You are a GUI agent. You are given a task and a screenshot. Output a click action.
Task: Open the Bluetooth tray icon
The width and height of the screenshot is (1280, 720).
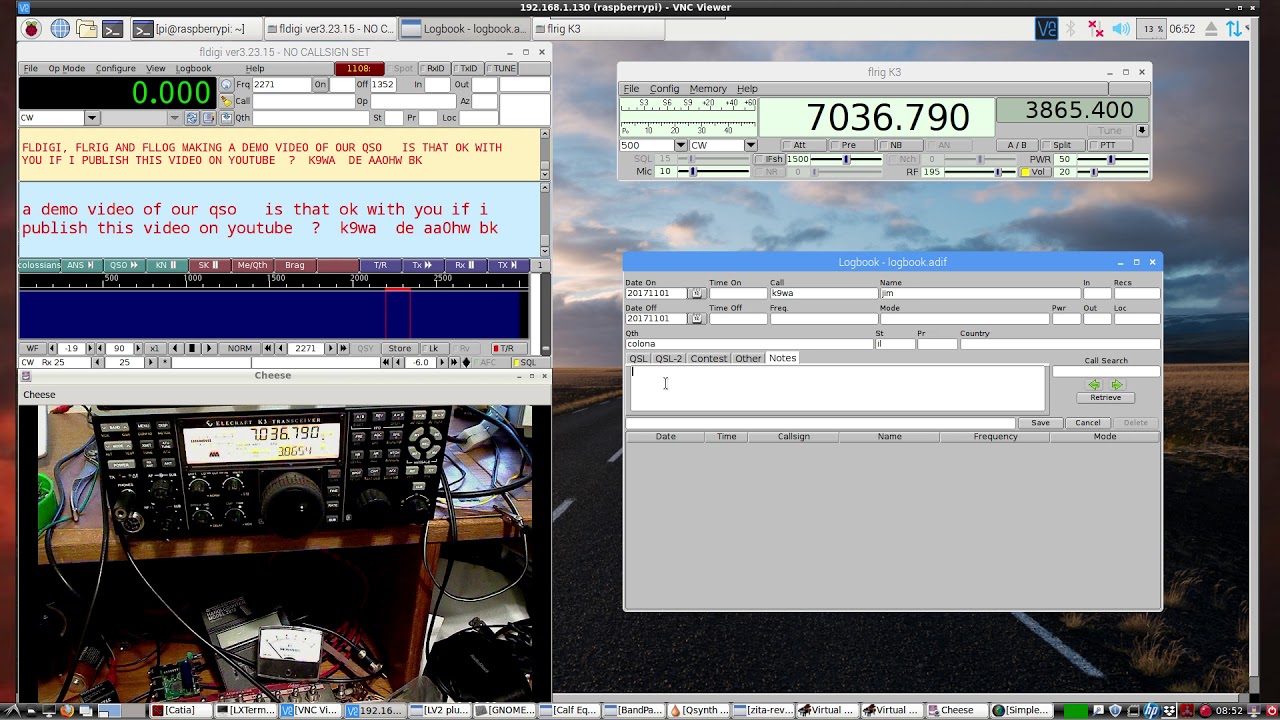tap(1070, 29)
